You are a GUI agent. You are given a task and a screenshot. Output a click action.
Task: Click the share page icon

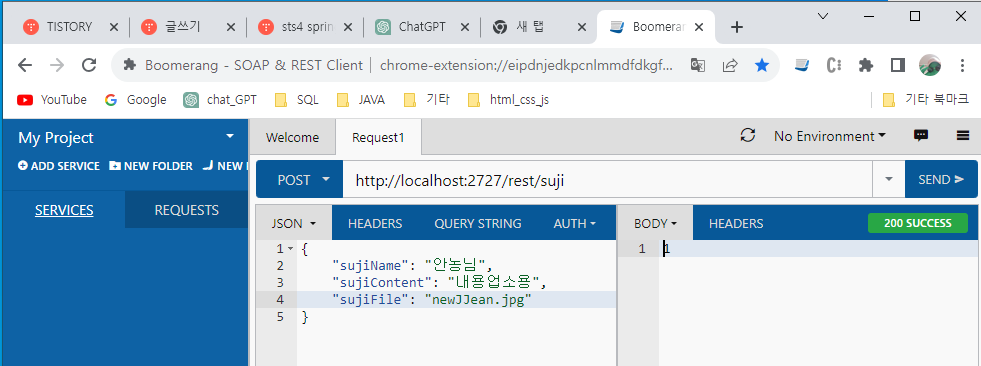coord(729,65)
